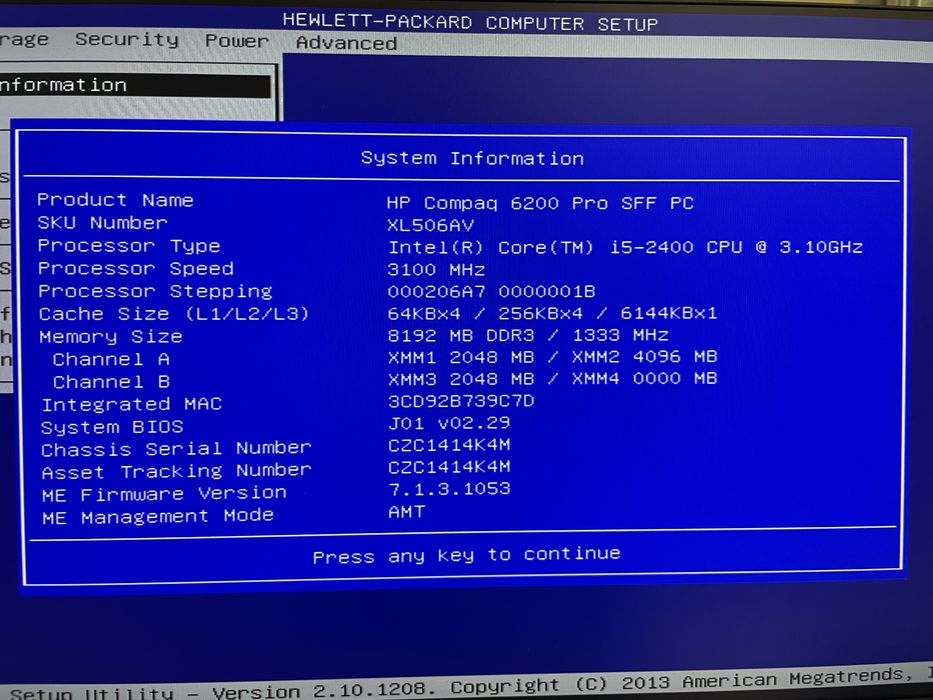Select MAC address '3CD92B739C7D'
The width and height of the screenshot is (933, 700).
point(461,401)
